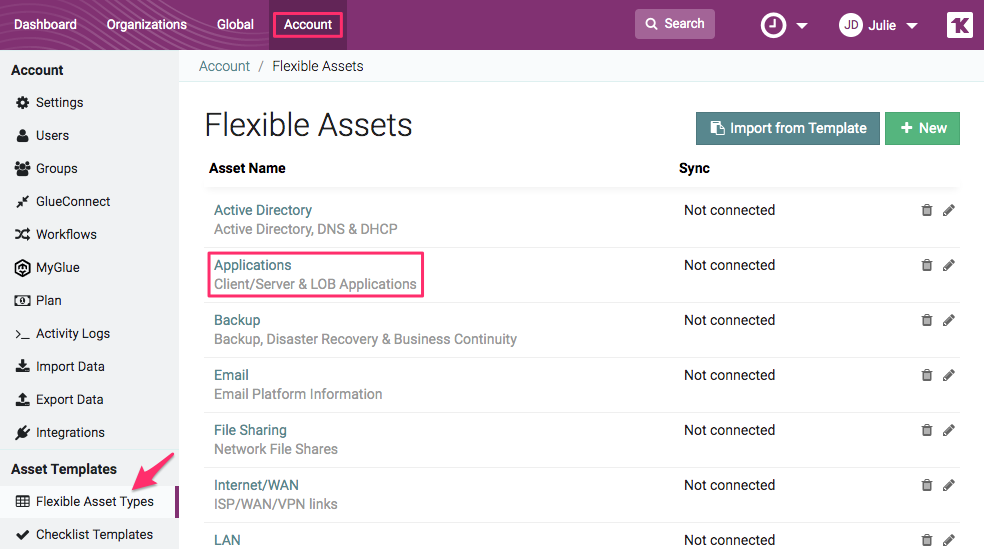
Task: Open Plan in the sidebar
Action: (x=48, y=301)
